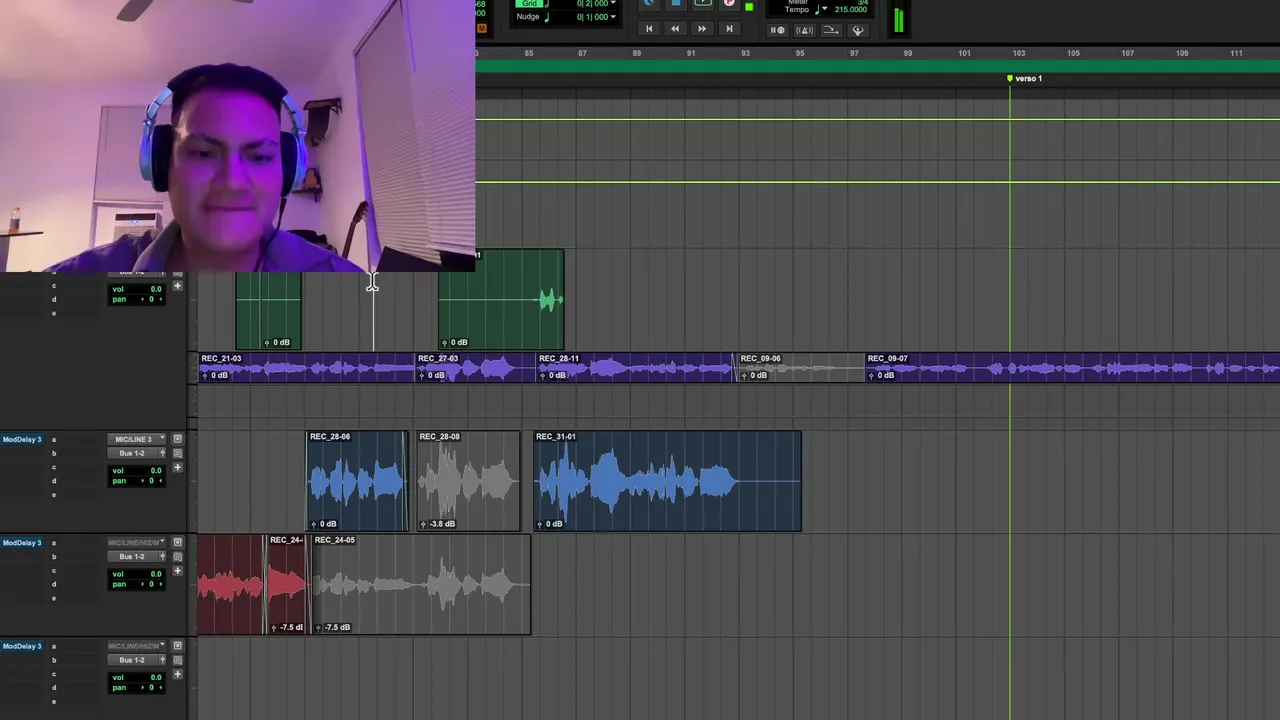
Task: Click send slot c on MIC/LINE 3 track
Action: tap(54, 467)
